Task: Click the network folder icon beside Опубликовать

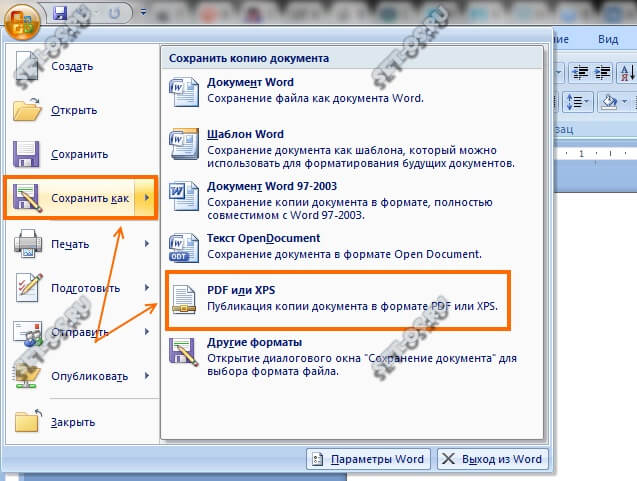Action: pyautogui.click(x=27, y=376)
